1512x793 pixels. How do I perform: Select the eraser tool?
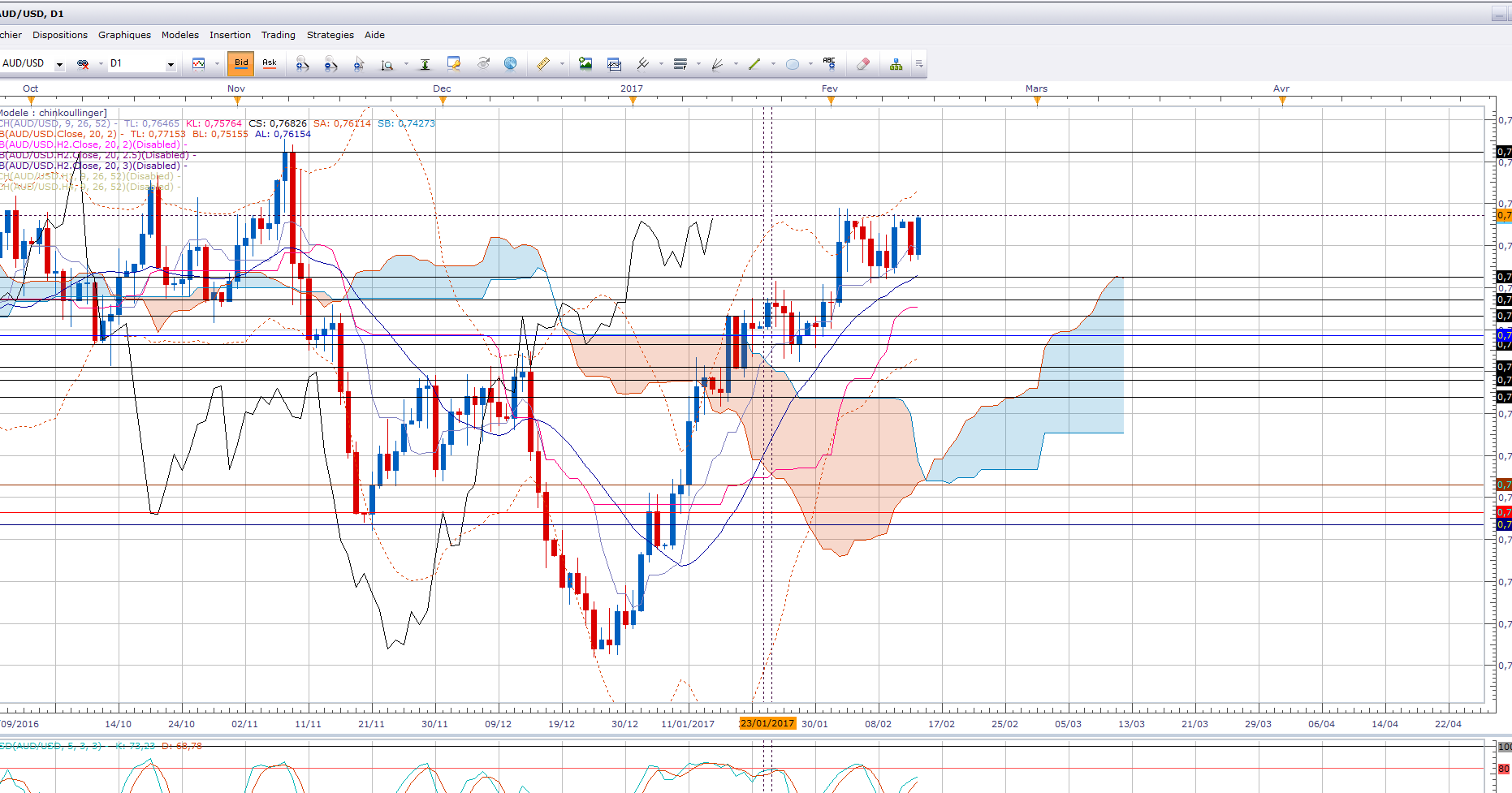pos(863,63)
